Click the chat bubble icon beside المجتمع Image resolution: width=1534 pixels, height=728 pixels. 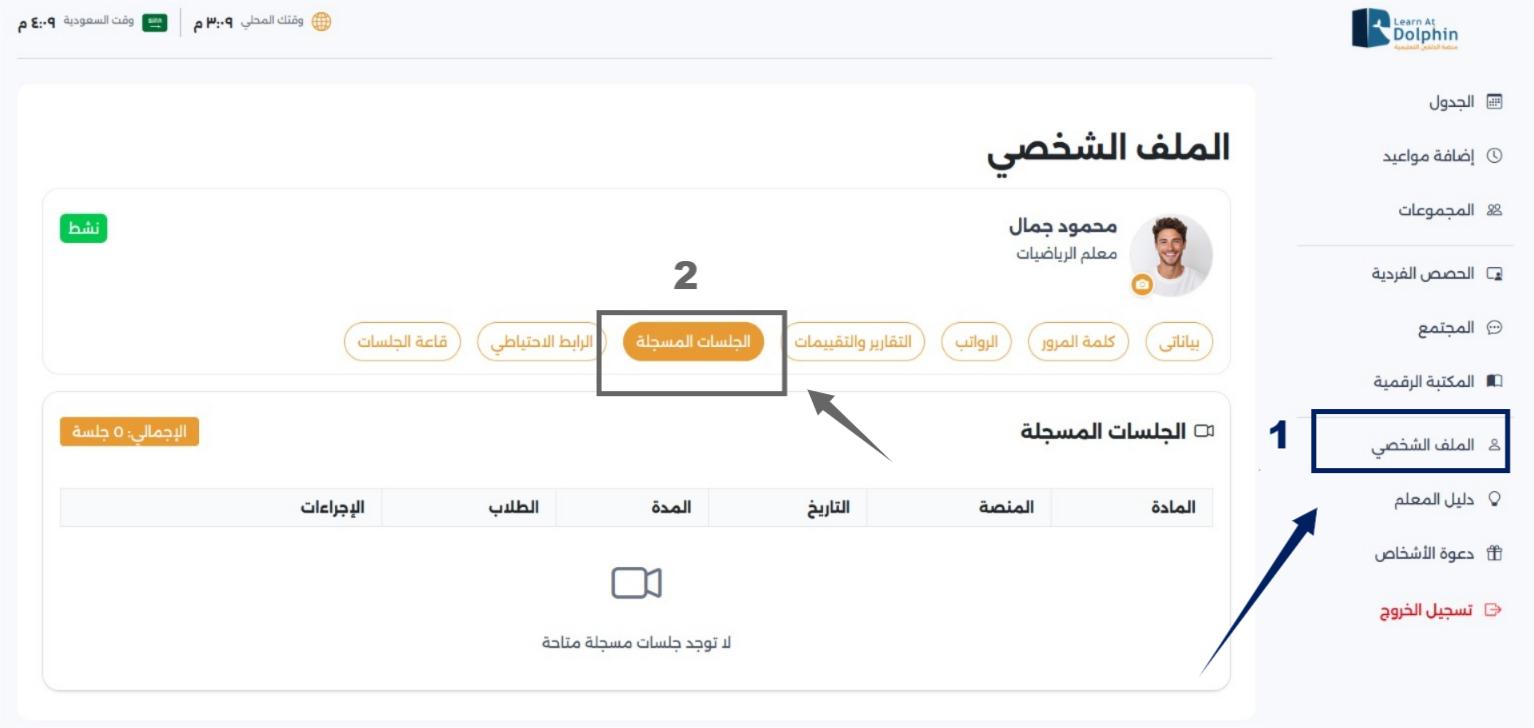point(1495,327)
